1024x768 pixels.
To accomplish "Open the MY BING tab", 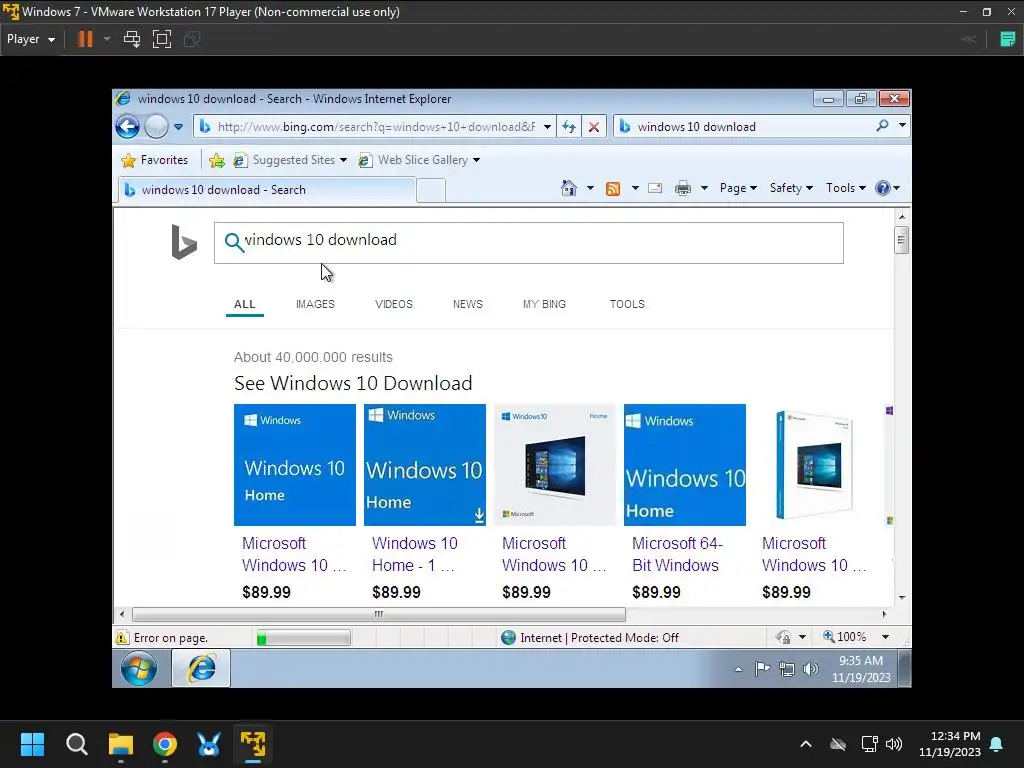I will point(544,304).
